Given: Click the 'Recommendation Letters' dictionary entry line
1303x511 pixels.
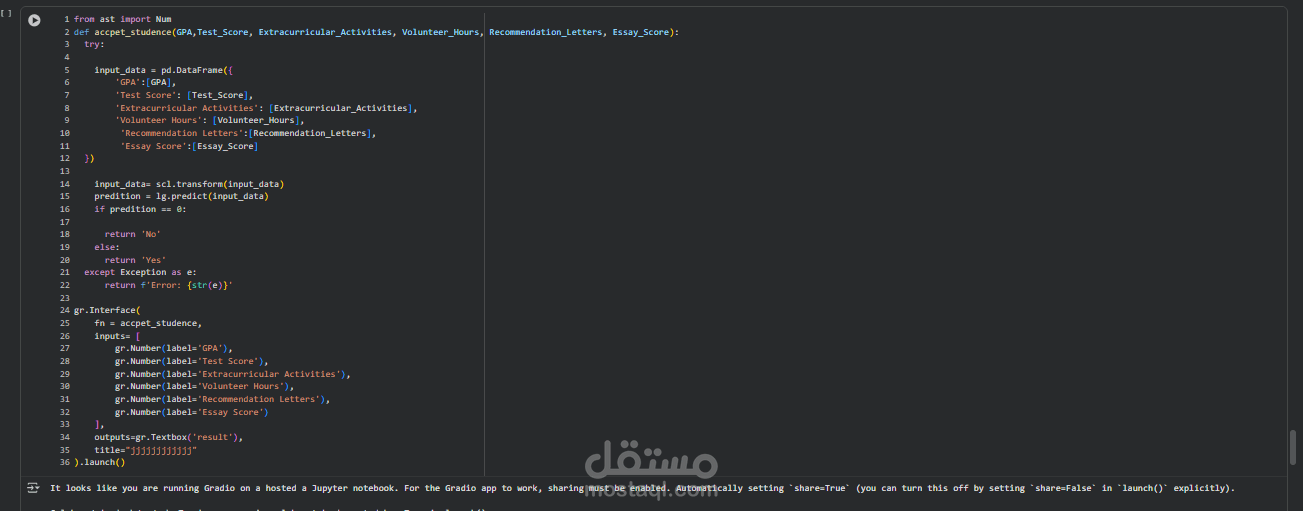Looking at the screenshot, I should tap(248, 133).
